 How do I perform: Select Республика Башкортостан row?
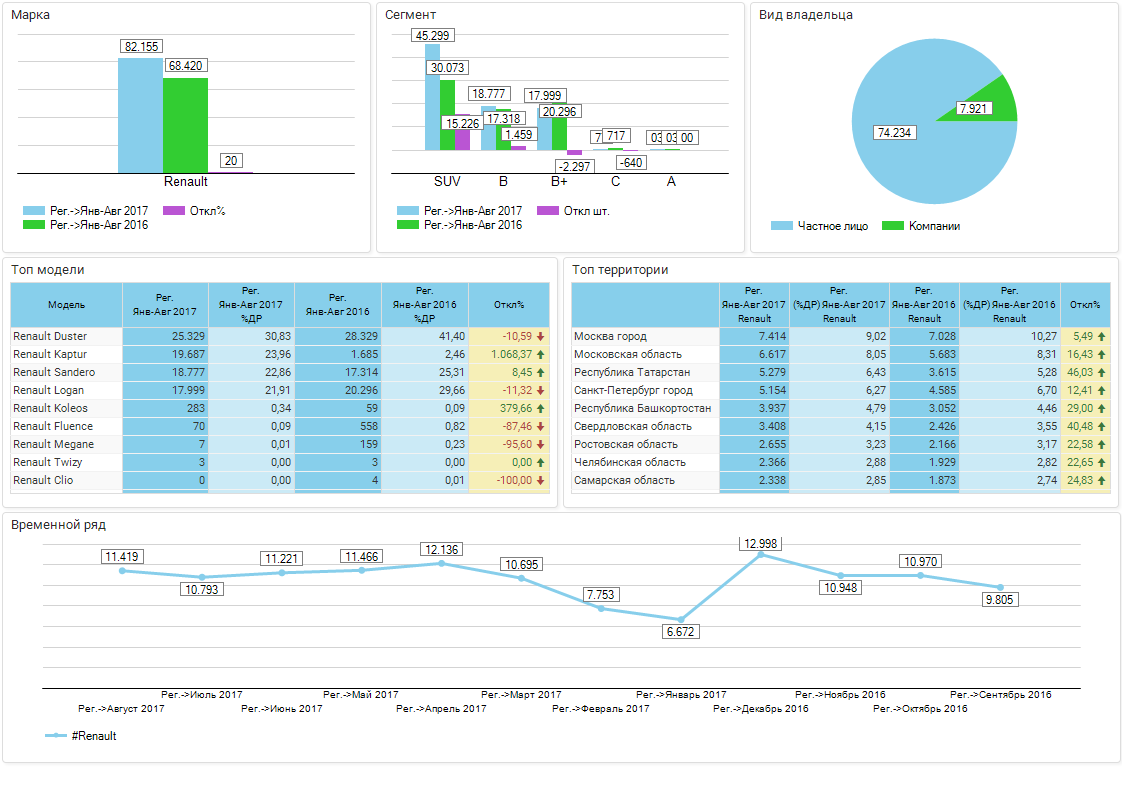point(841,408)
